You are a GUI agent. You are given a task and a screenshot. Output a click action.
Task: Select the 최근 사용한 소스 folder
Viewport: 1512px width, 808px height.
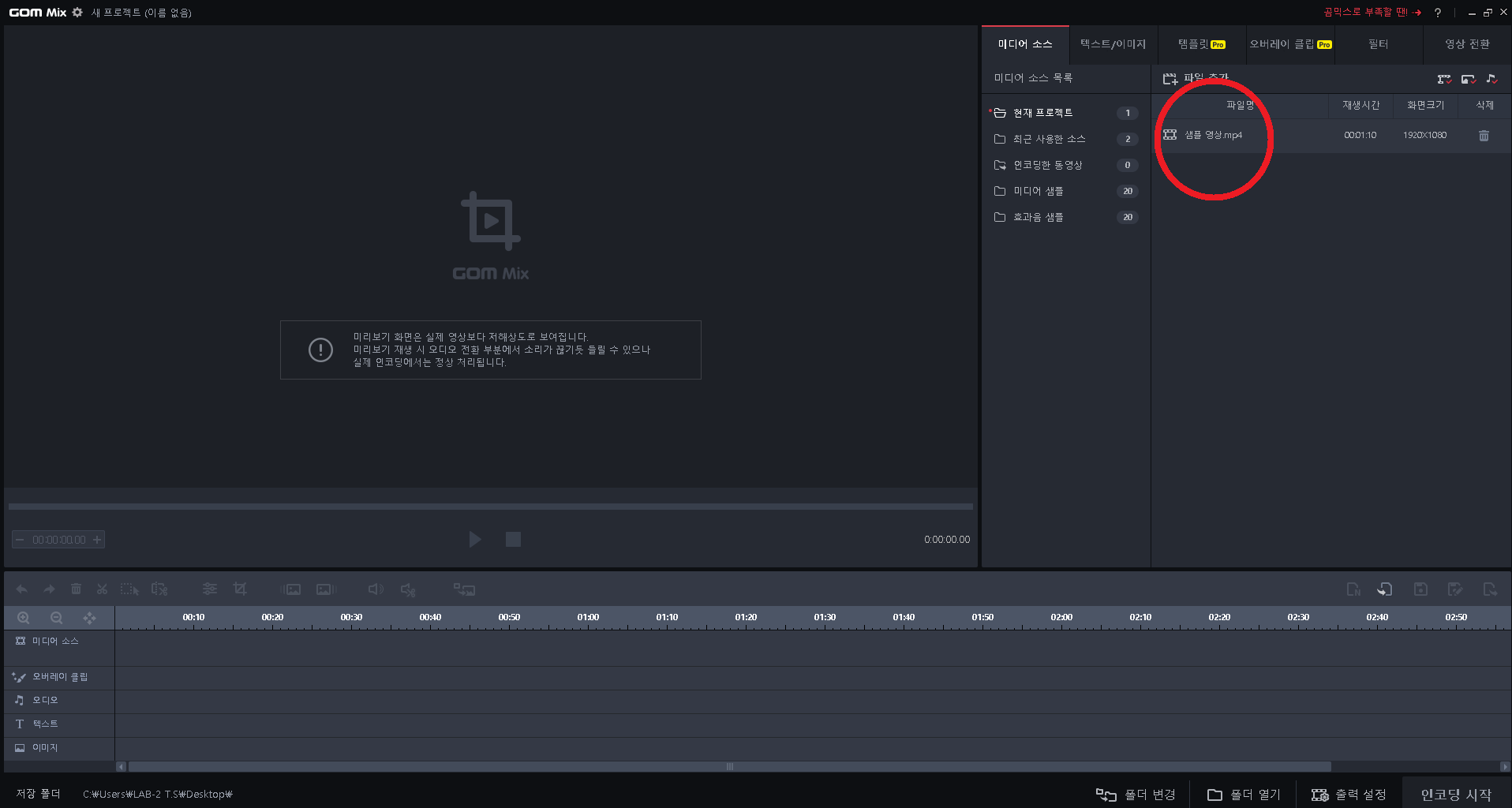(1065, 139)
